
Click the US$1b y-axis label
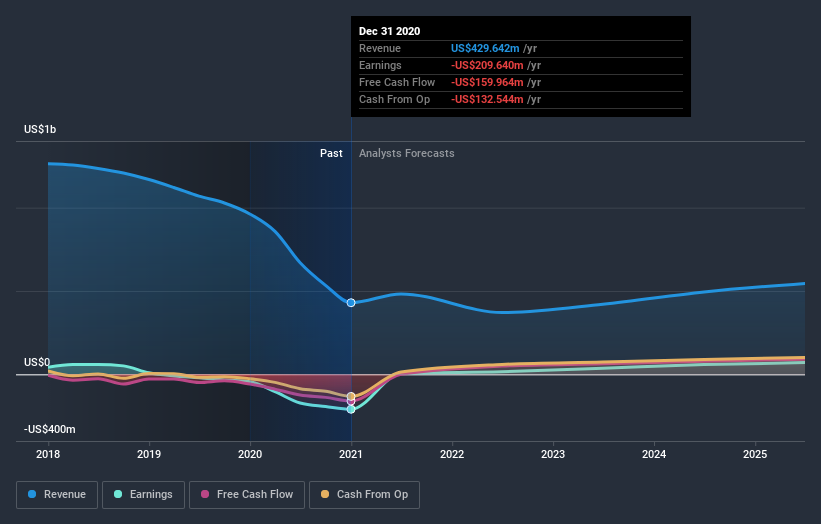coord(40,129)
